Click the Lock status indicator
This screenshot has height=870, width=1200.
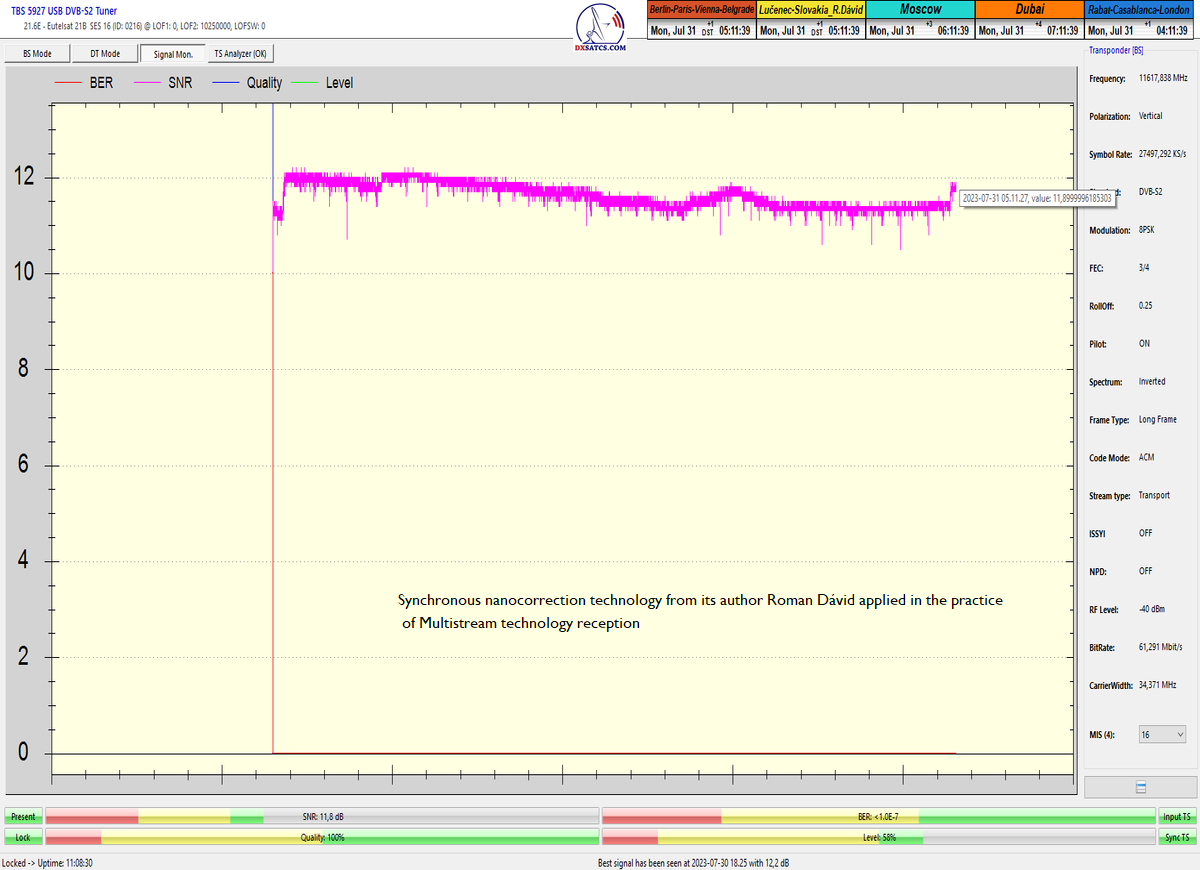click(22, 837)
